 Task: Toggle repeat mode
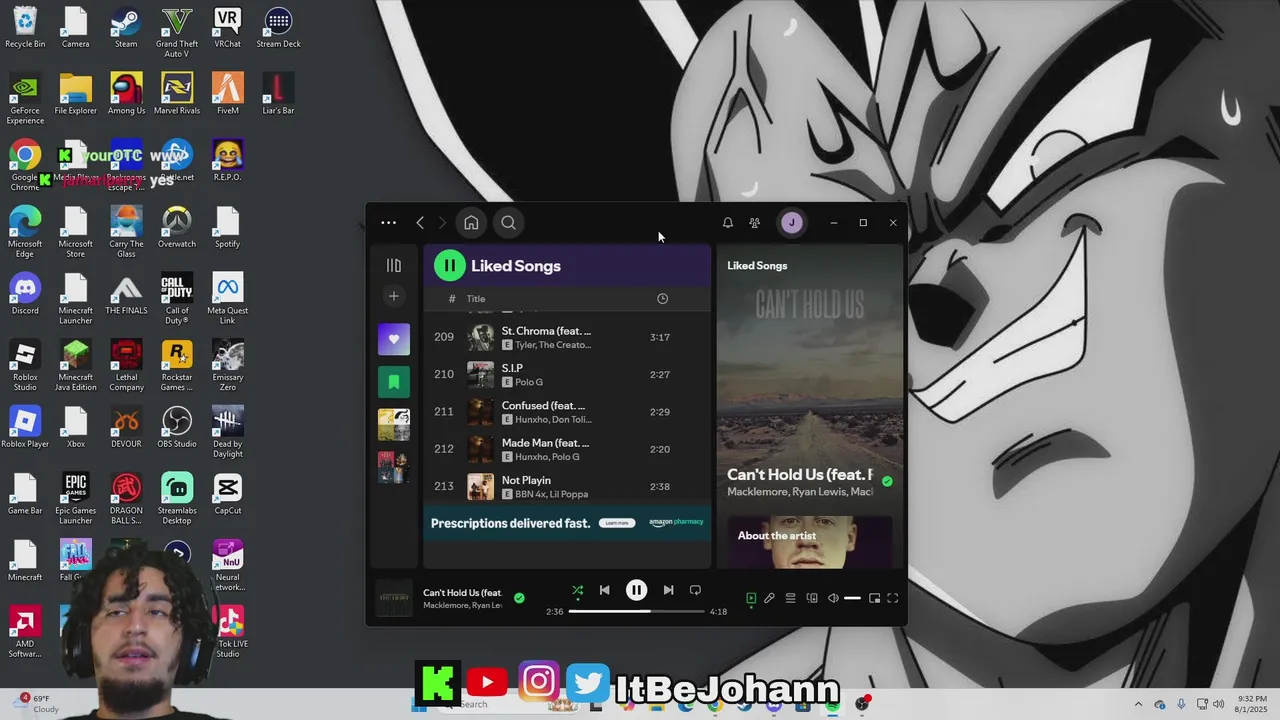tap(695, 590)
